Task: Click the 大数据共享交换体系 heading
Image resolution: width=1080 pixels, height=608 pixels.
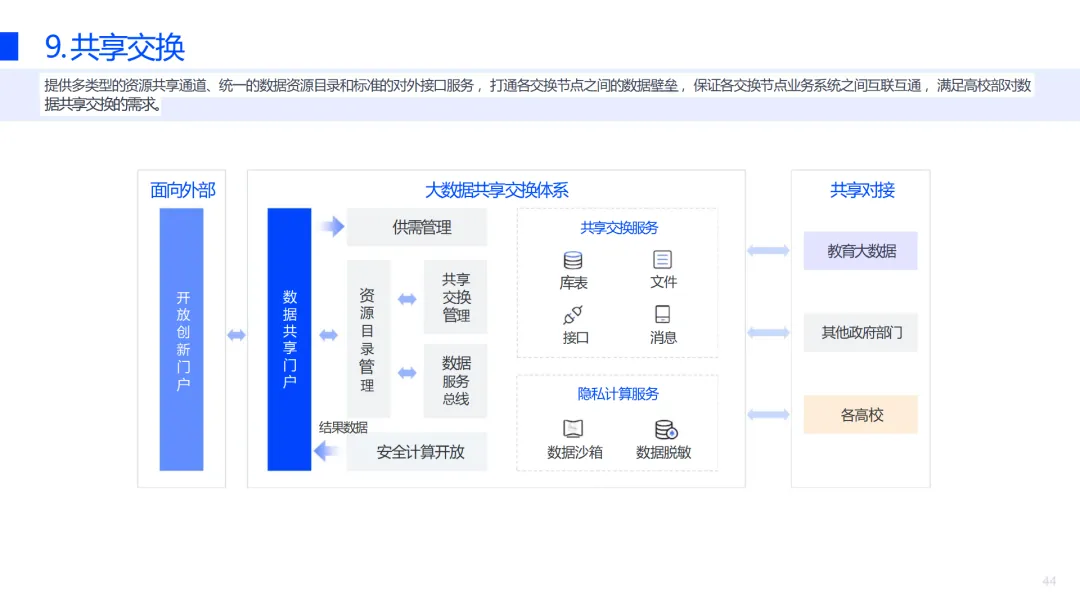Action: 497,190
